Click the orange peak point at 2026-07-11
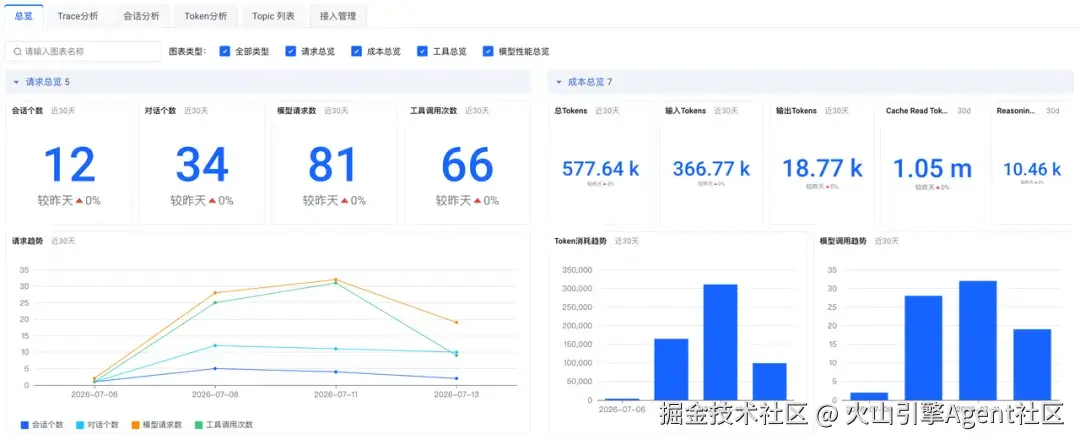Image resolution: width=1080 pixels, height=445 pixels. tap(335, 280)
